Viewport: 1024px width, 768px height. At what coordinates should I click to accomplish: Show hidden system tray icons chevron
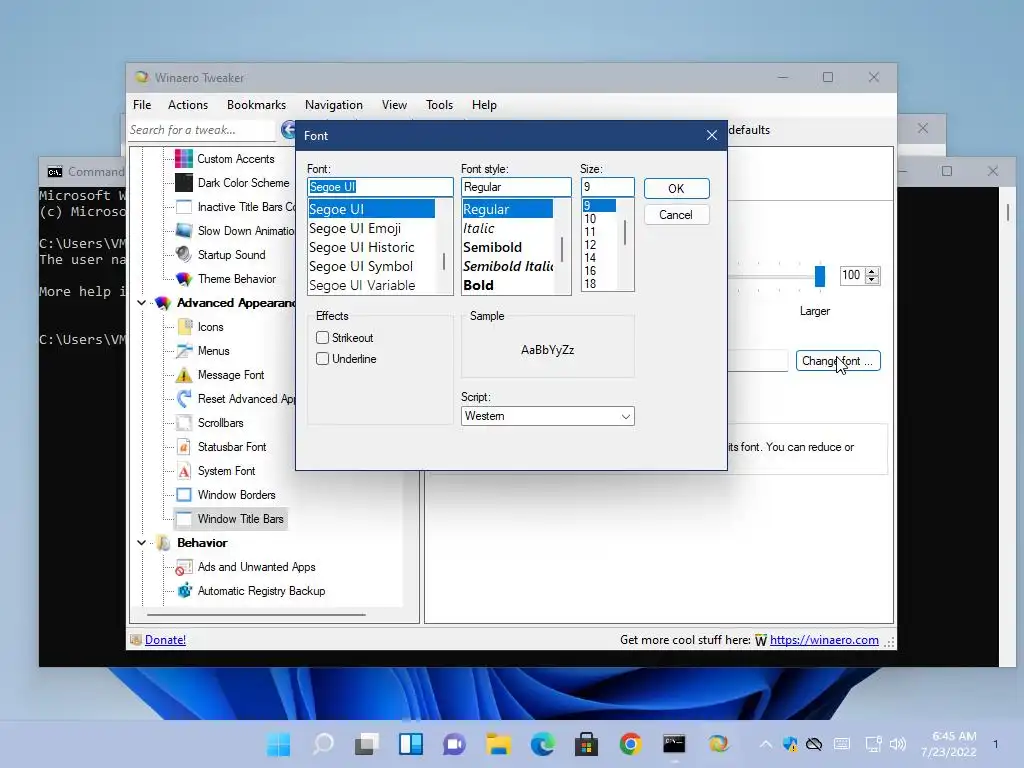click(x=765, y=744)
